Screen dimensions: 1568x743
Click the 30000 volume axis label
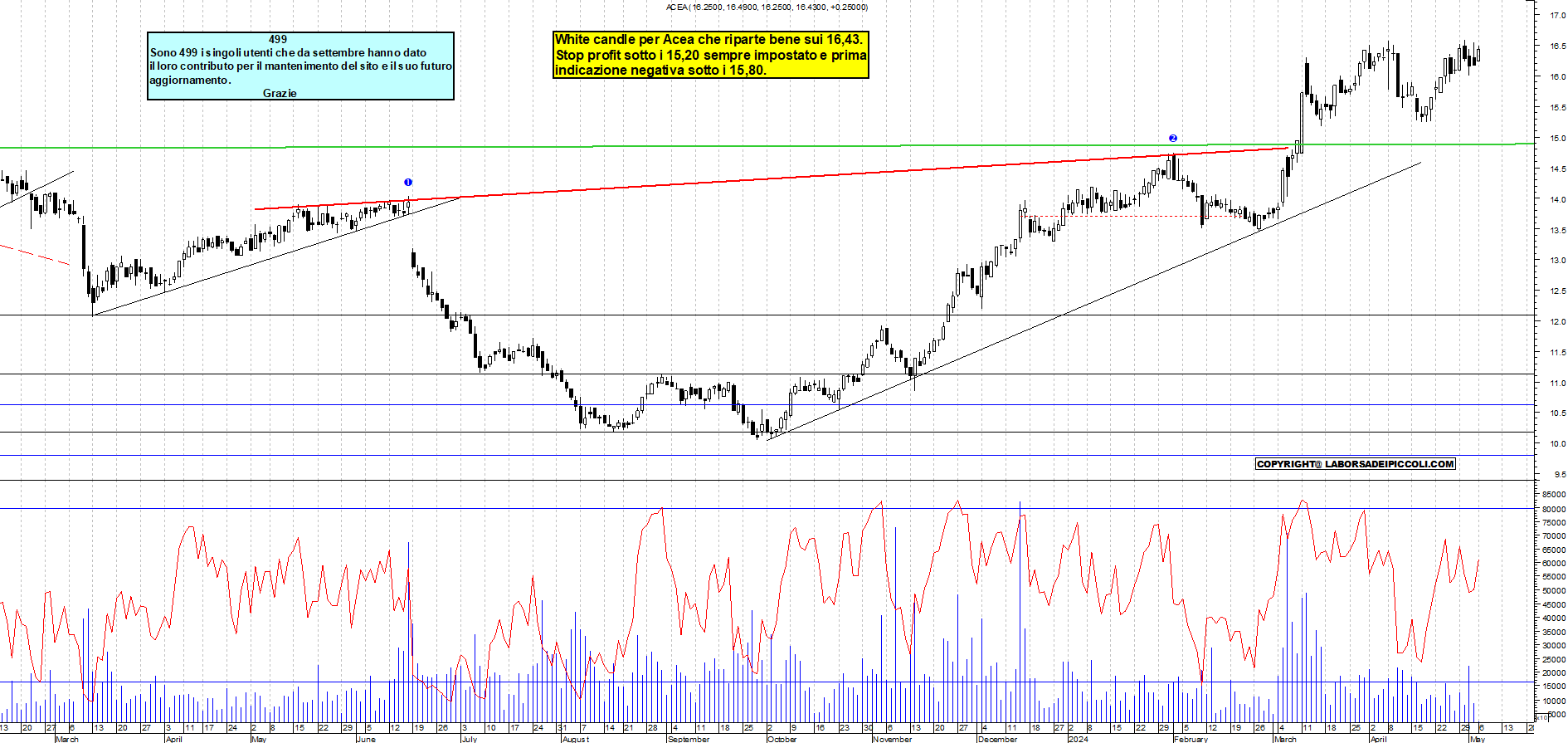tap(1555, 645)
